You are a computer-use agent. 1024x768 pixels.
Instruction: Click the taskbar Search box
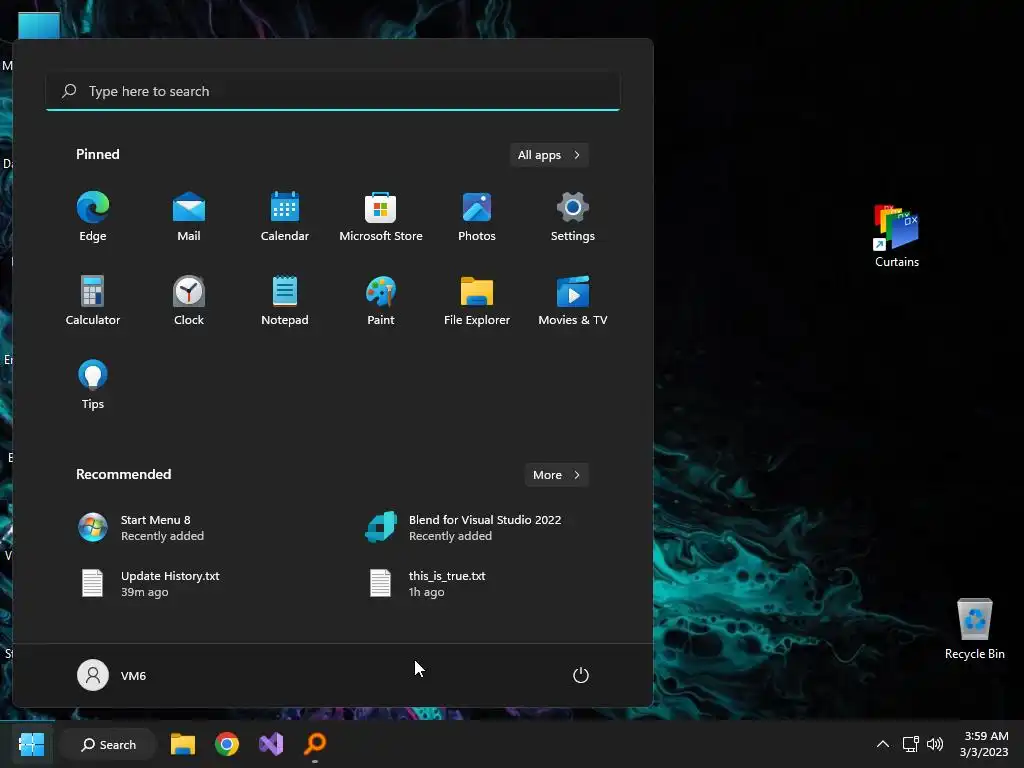coord(108,744)
